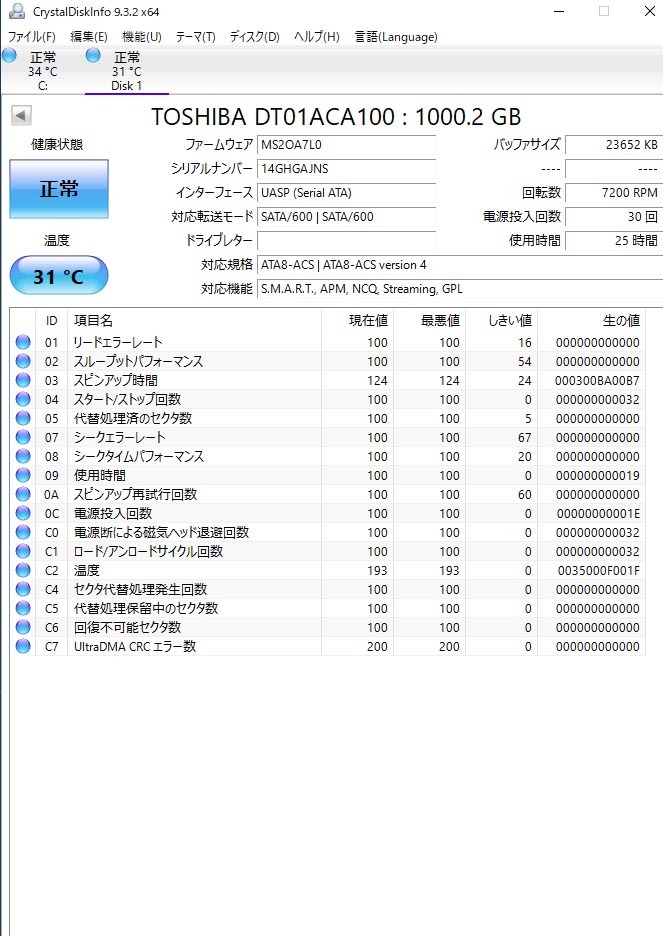
Task: Go to previous disk with left arrow
Action: click(21, 116)
